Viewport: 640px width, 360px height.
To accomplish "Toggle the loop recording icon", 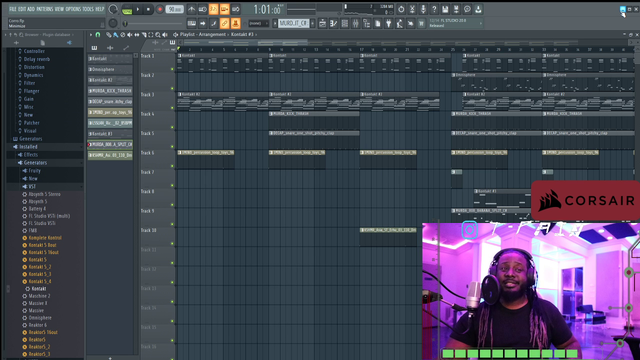I will [x=236, y=9].
